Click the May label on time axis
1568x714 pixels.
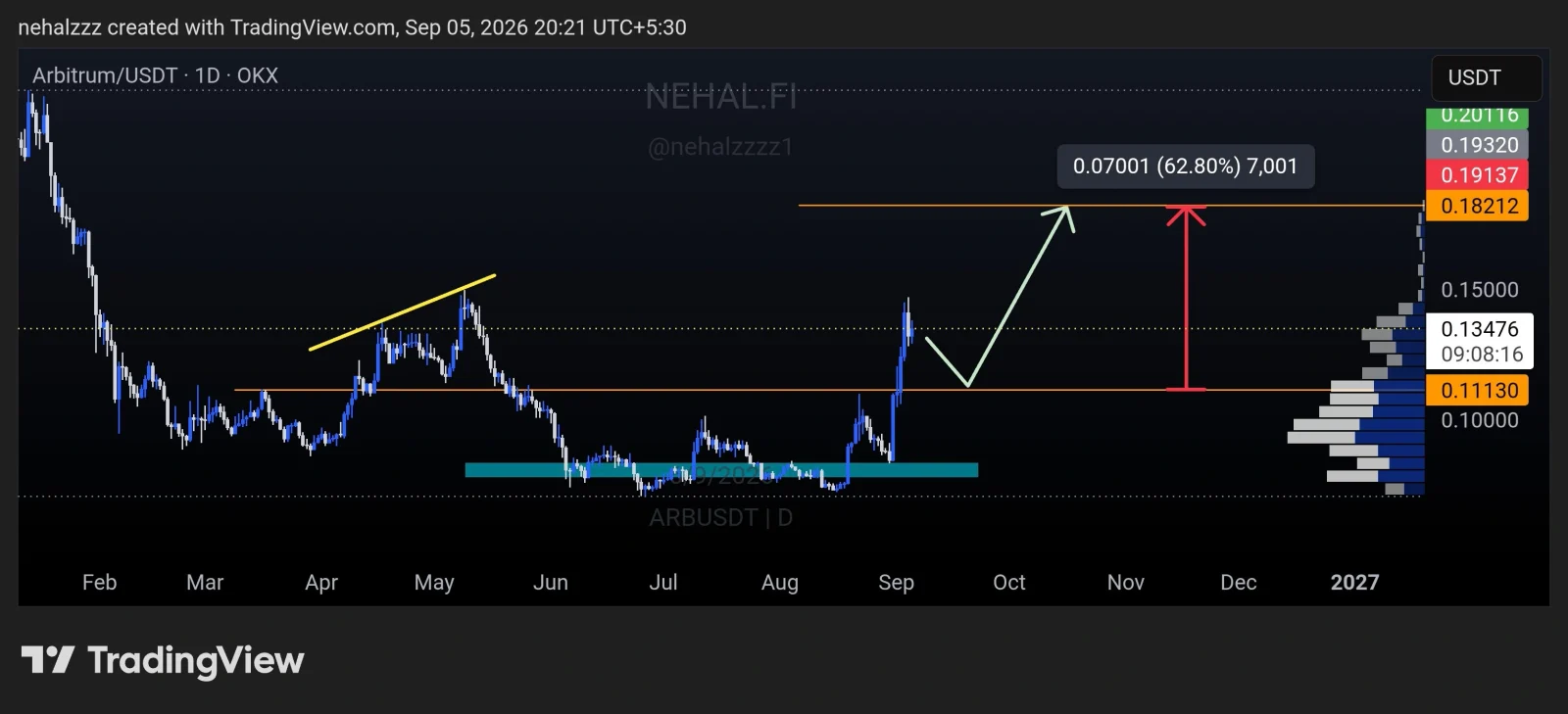click(434, 583)
